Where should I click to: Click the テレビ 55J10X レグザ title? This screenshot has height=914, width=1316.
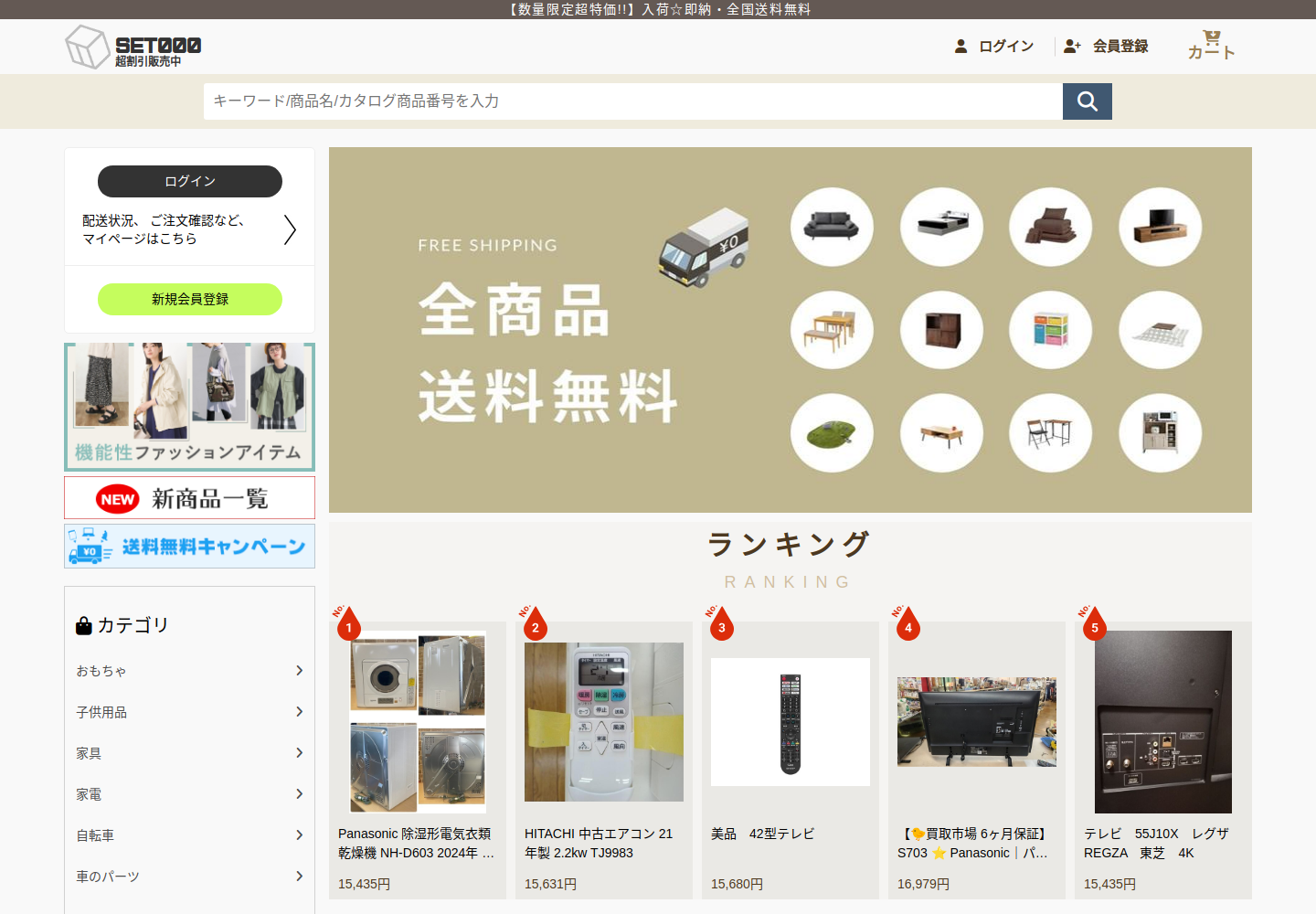1157,844
